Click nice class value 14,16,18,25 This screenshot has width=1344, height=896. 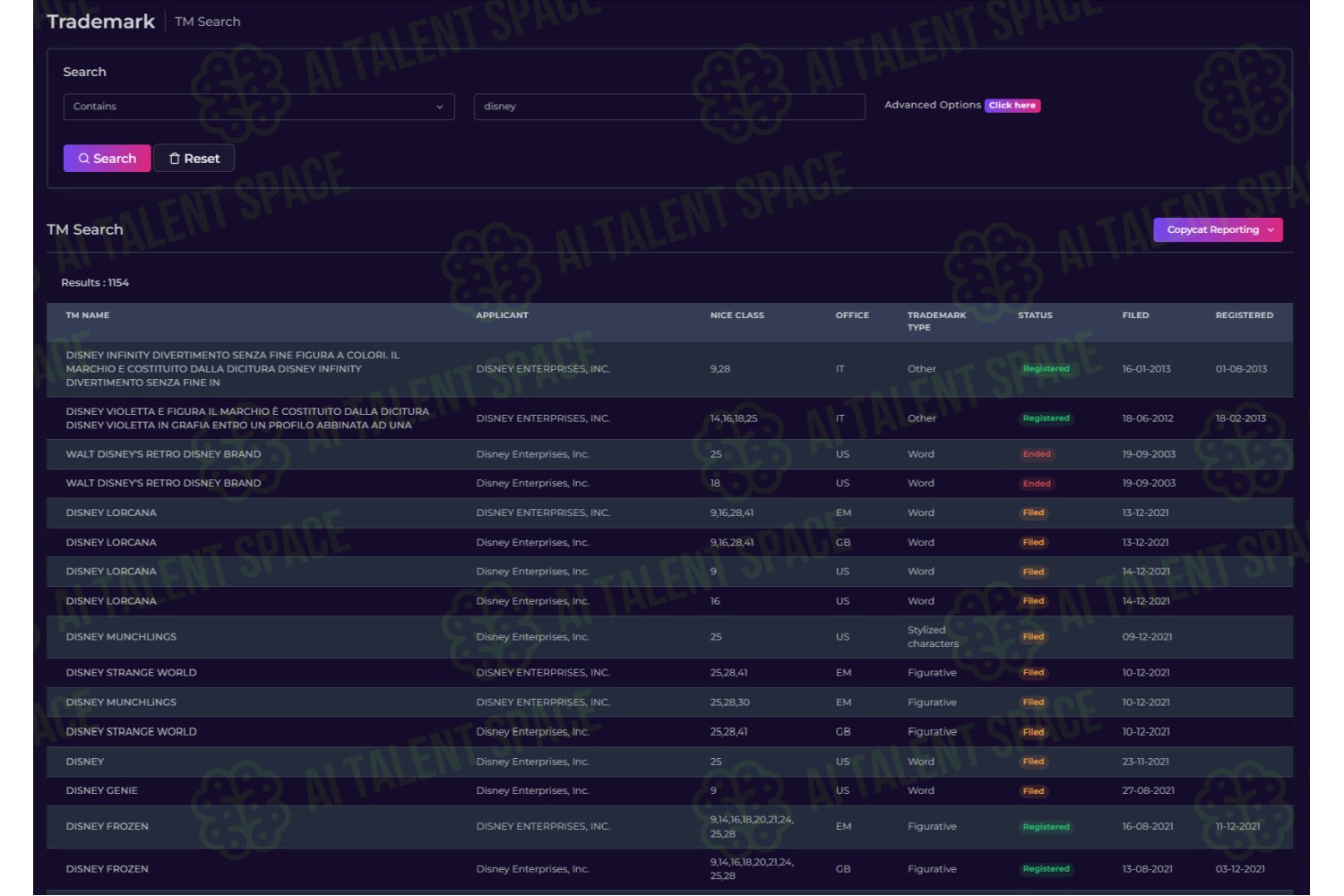pos(734,418)
